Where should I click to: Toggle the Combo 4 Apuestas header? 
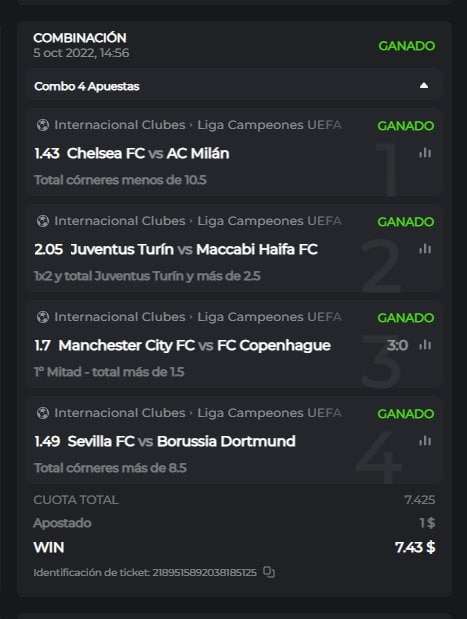tap(234, 86)
